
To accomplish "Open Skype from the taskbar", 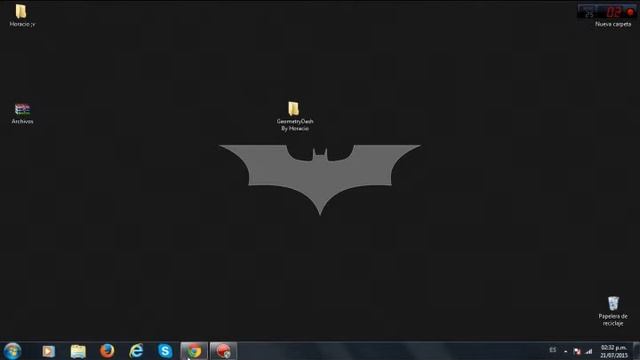I will click(x=165, y=351).
